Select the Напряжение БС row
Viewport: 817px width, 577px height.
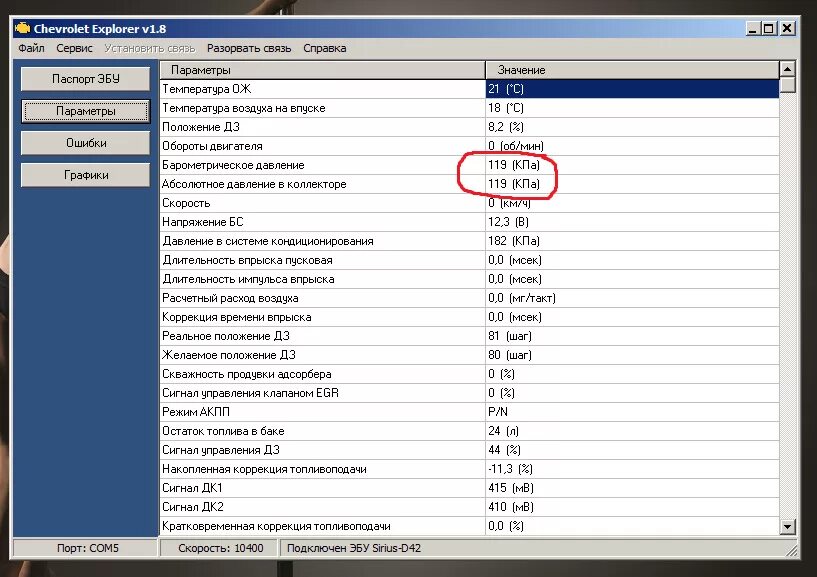469,222
